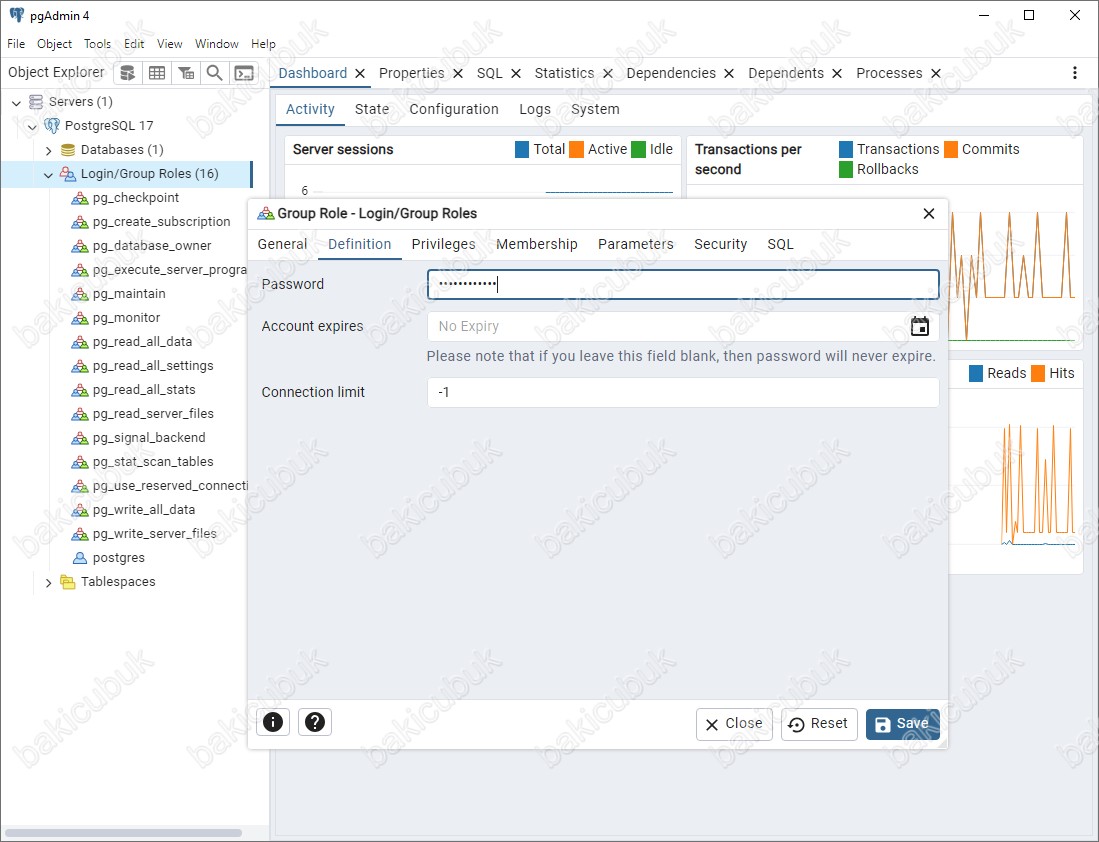Close the Group Role dialog with X
Image resolution: width=1099 pixels, height=842 pixels.
pyautogui.click(x=929, y=213)
